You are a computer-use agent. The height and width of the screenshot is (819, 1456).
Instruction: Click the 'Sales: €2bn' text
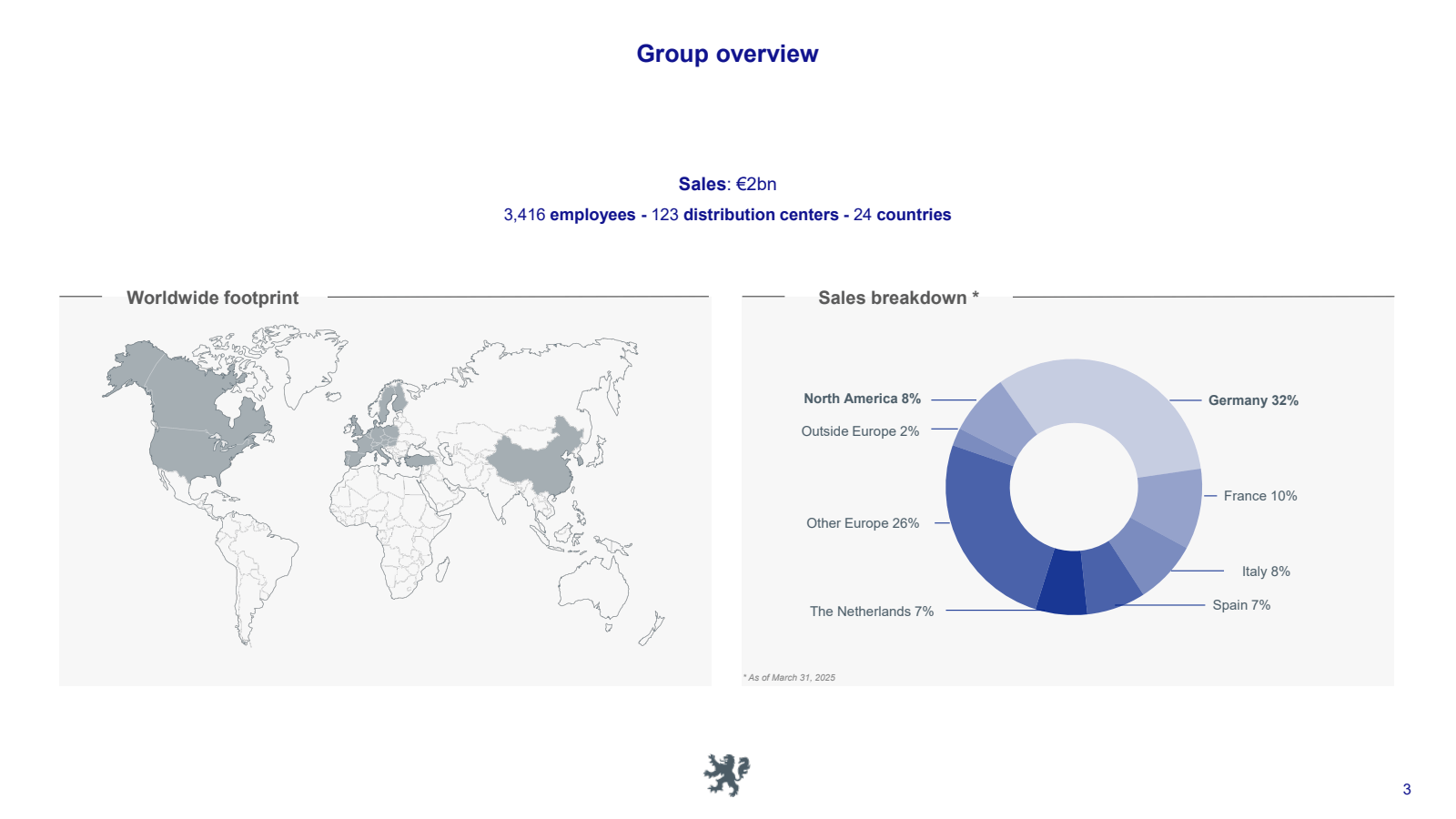[x=727, y=184]
